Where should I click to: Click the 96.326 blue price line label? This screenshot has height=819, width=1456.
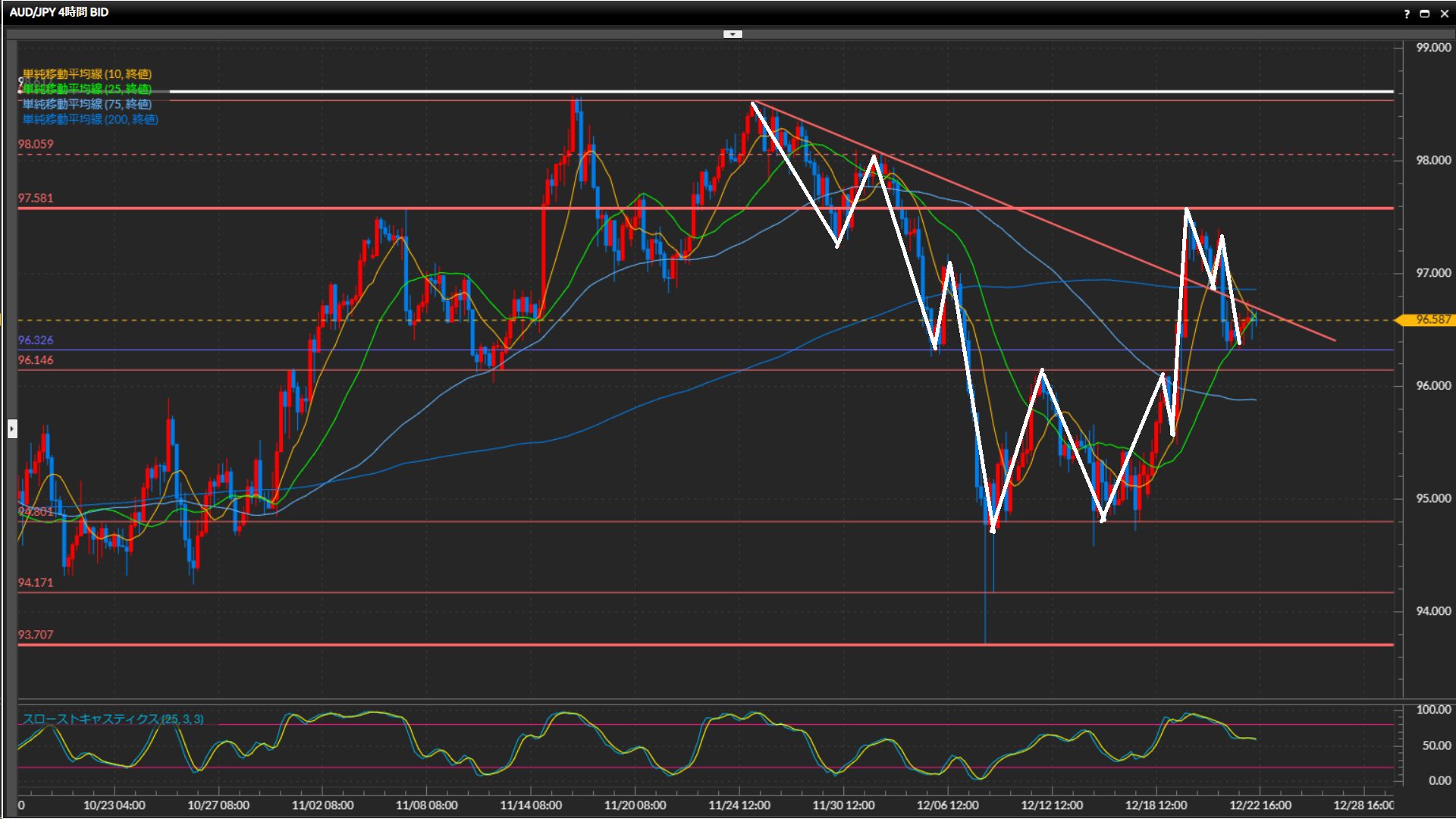(36, 340)
